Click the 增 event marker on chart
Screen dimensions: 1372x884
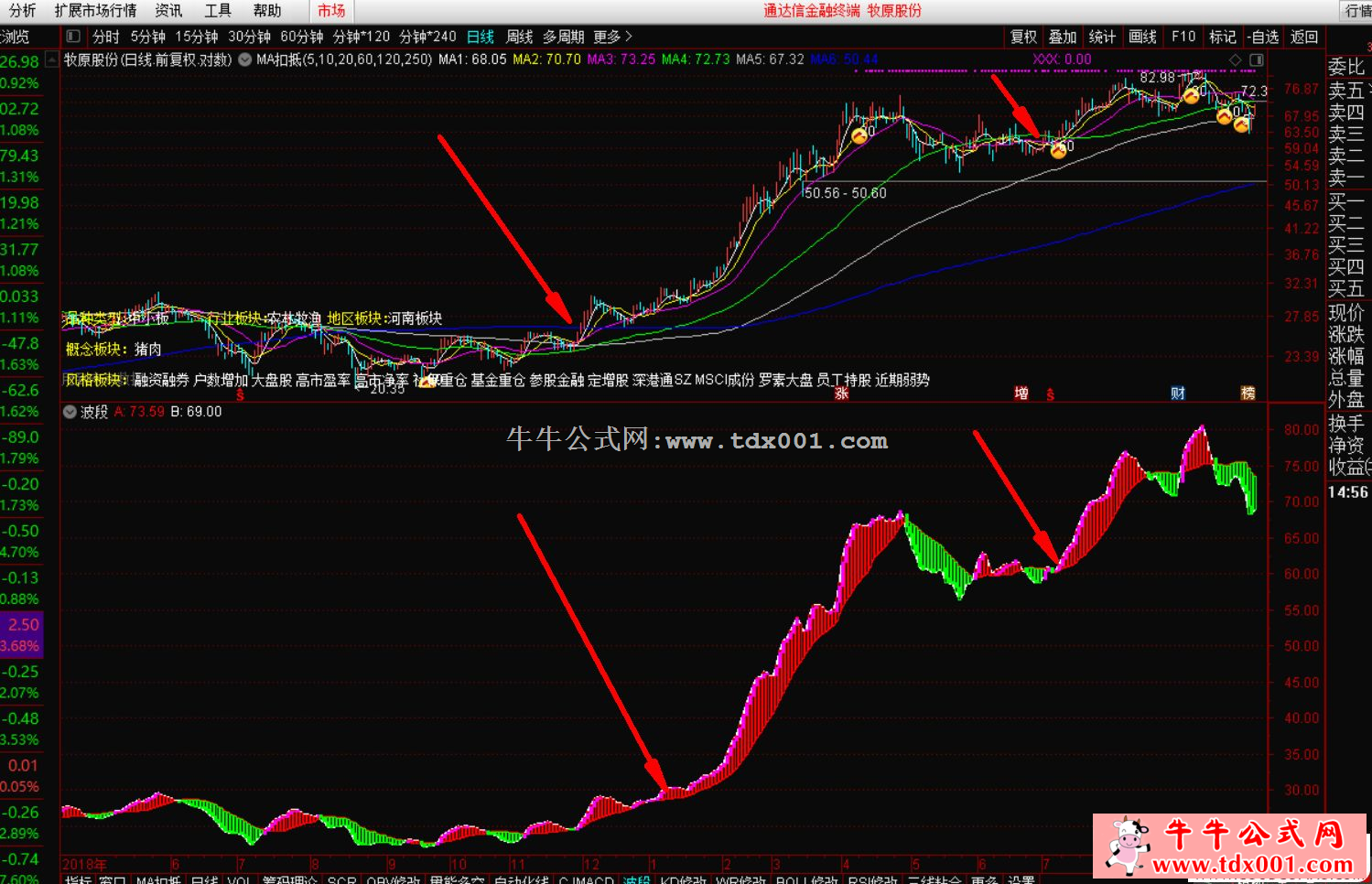[1021, 393]
